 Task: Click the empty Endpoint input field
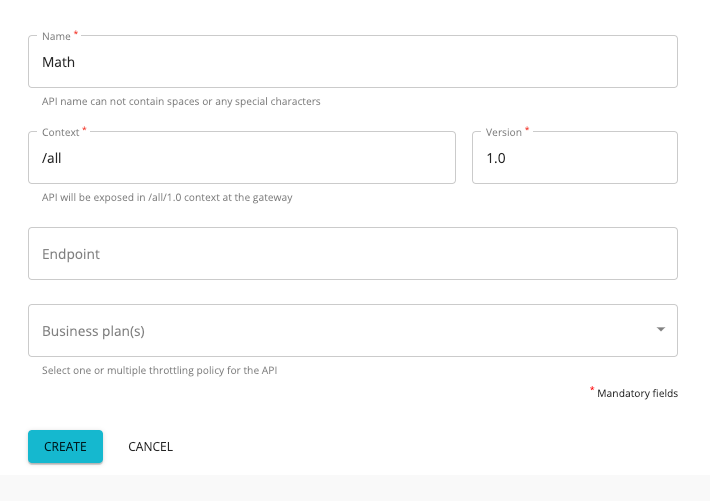click(x=353, y=254)
